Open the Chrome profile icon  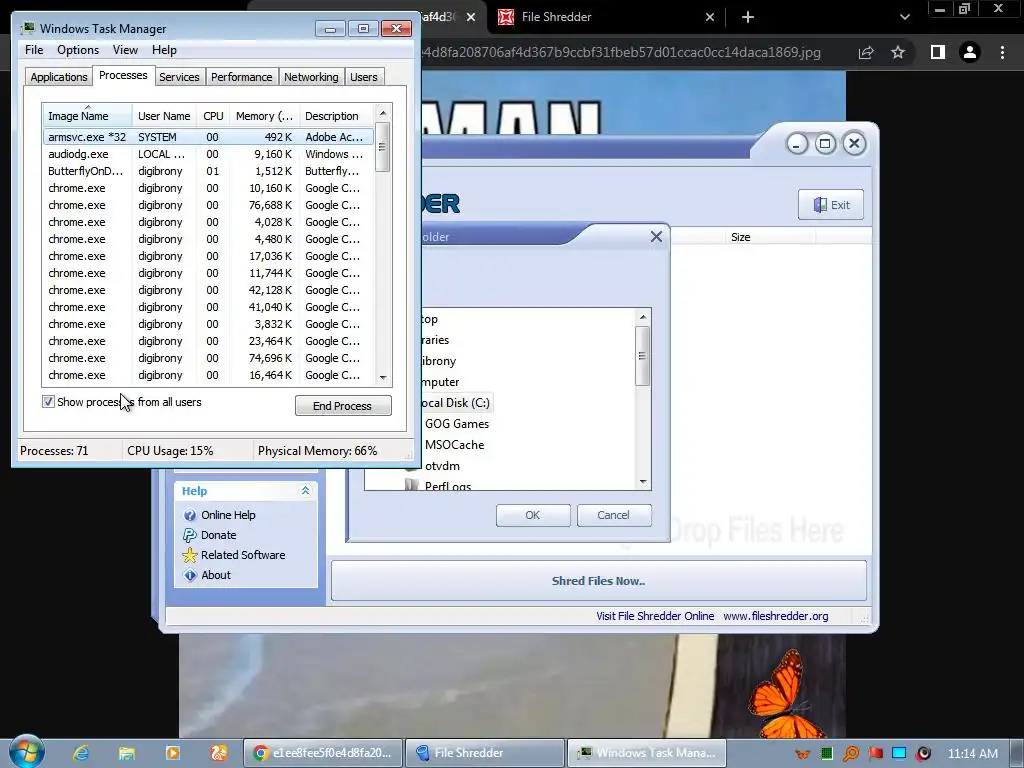(x=970, y=52)
